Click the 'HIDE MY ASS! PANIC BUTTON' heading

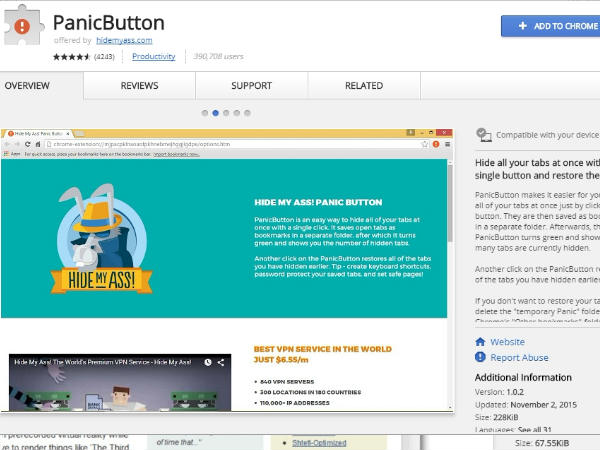click(318, 202)
